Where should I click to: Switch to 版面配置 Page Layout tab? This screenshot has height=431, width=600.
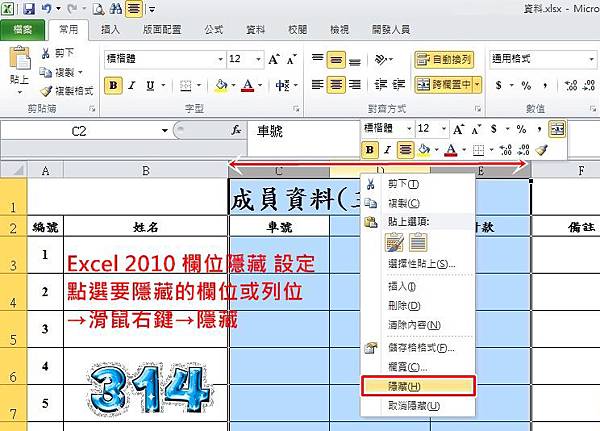[x=162, y=29]
